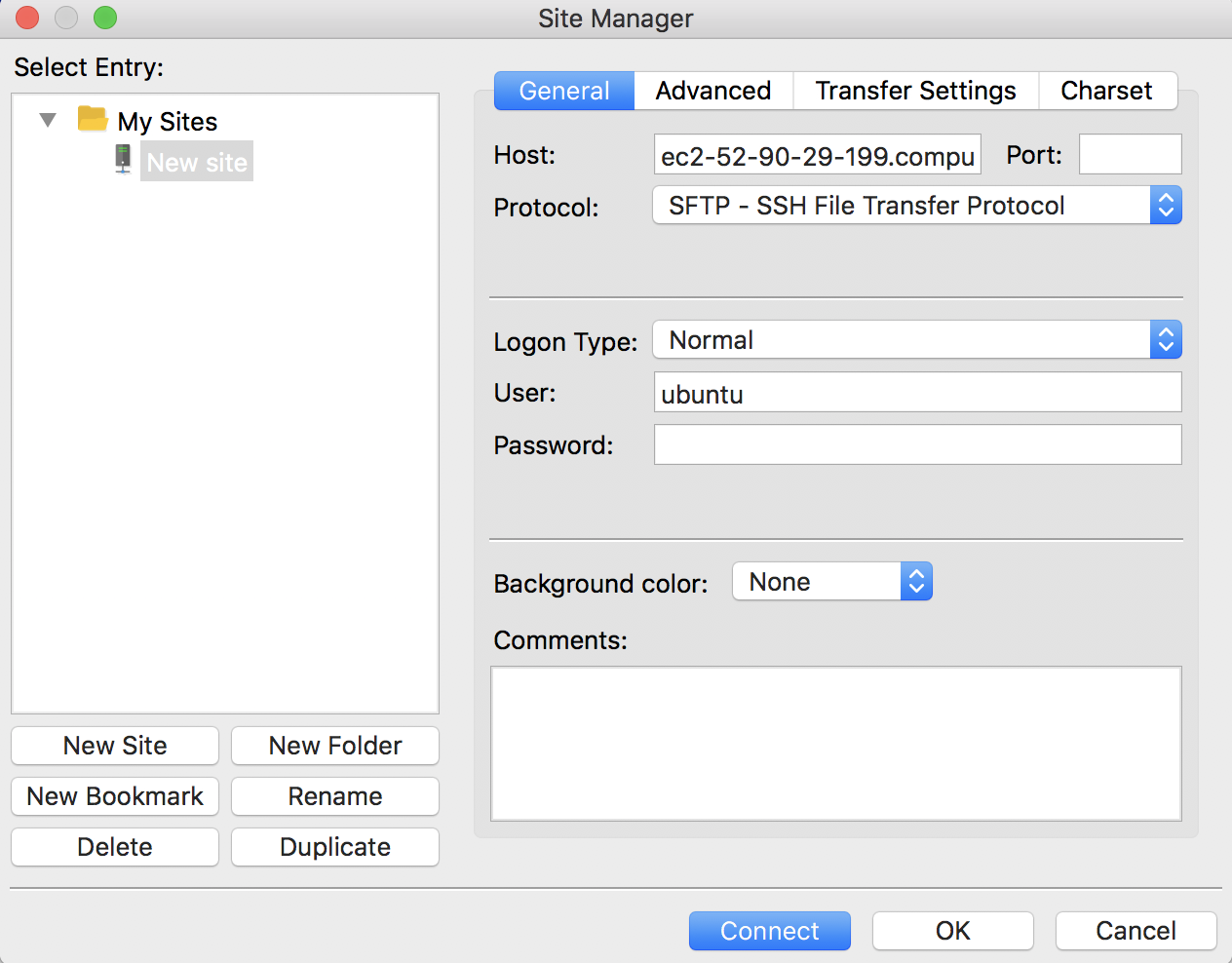Click the Logon Type stepper arrows icon
The width and height of the screenshot is (1232, 963).
point(1166,339)
